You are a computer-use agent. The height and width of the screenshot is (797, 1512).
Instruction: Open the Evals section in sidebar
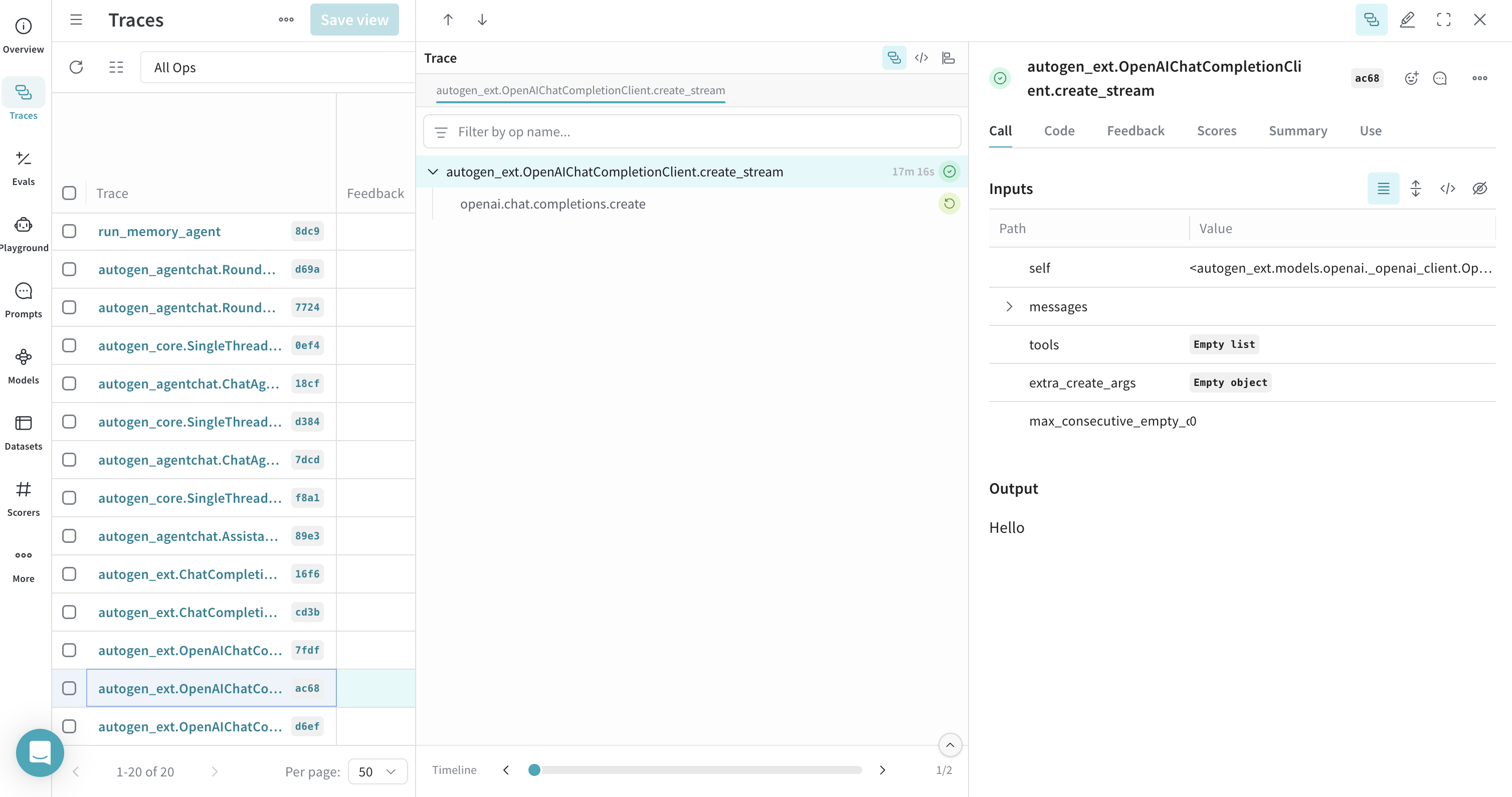tap(24, 168)
